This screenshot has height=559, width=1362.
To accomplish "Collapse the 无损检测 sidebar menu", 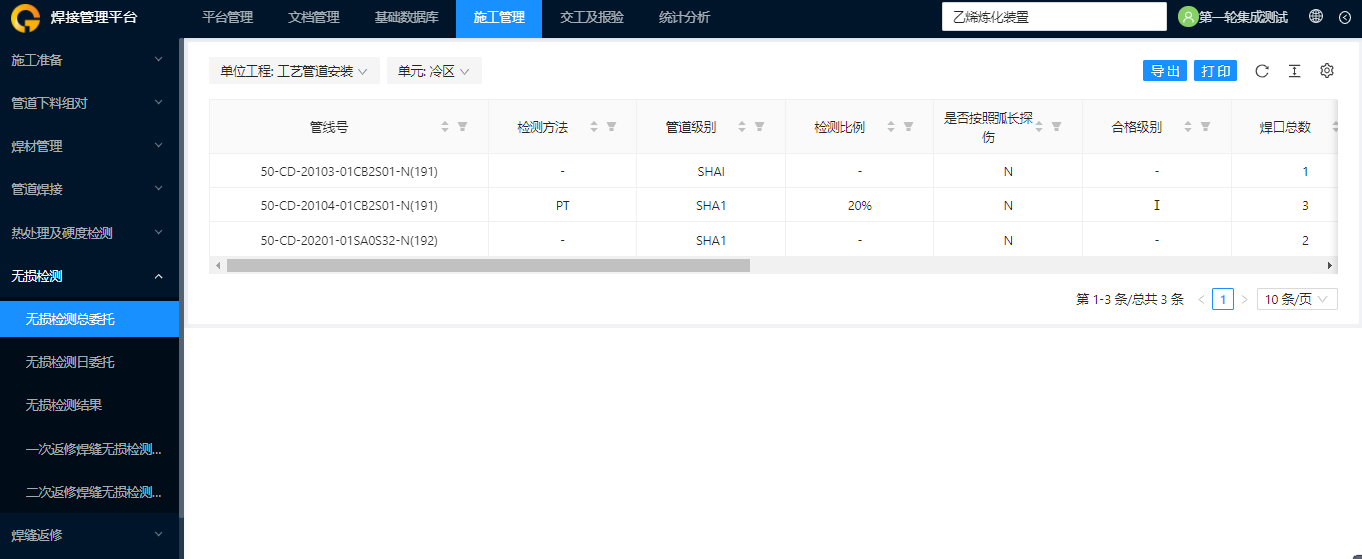I will tap(90, 276).
